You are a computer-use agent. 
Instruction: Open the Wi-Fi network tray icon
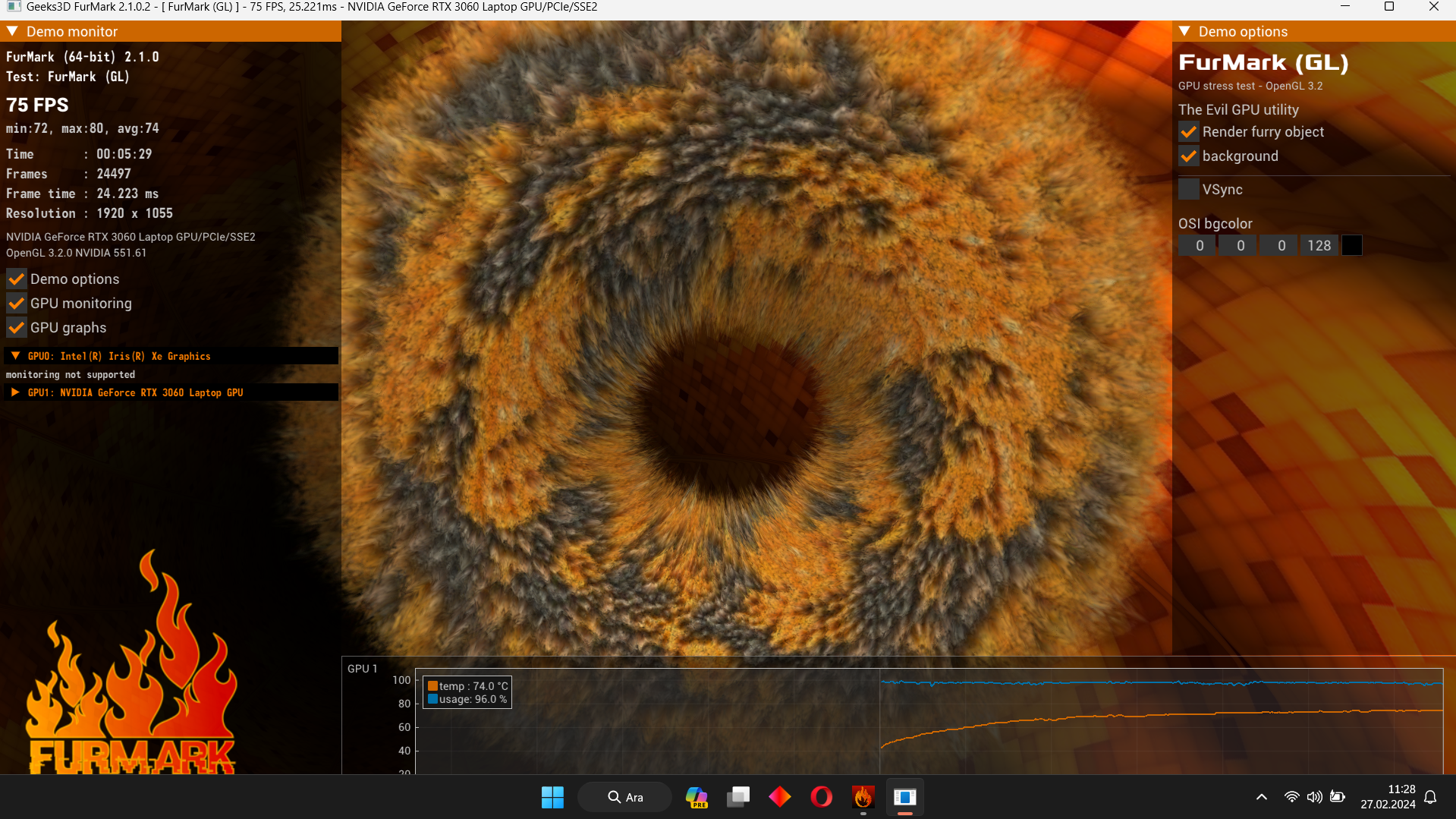[x=1291, y=797]
